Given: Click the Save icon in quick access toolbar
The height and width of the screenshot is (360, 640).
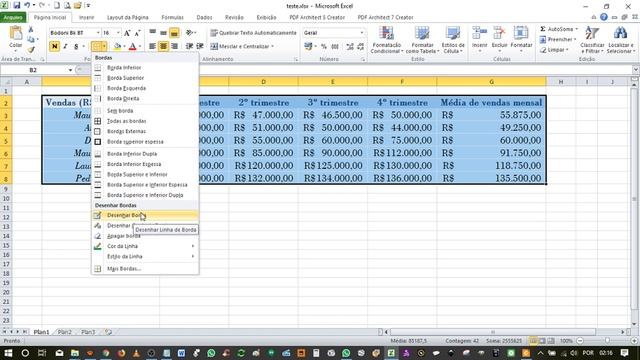Looking at the screenshot, I should (17, 6).
